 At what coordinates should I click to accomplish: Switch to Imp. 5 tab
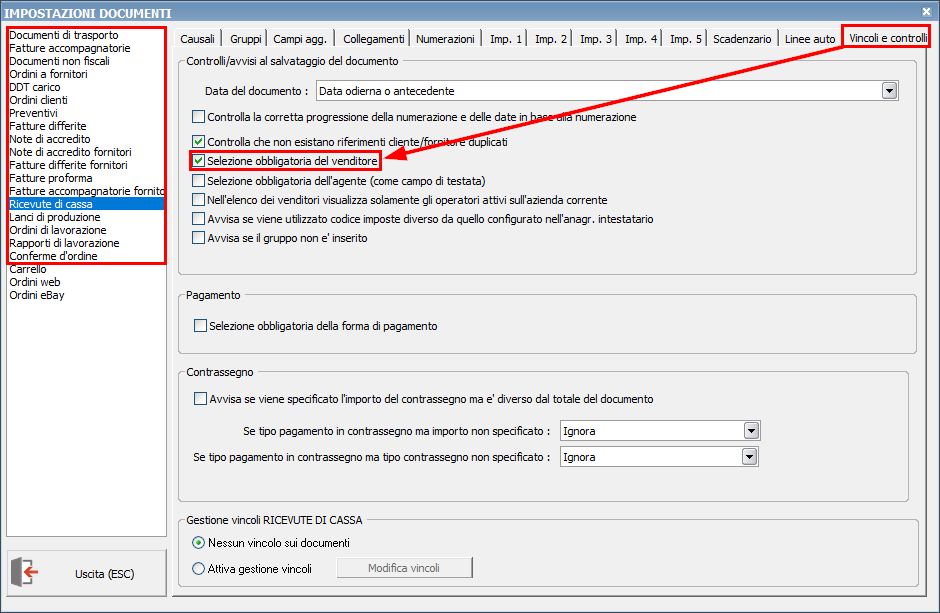coord(686,38)
